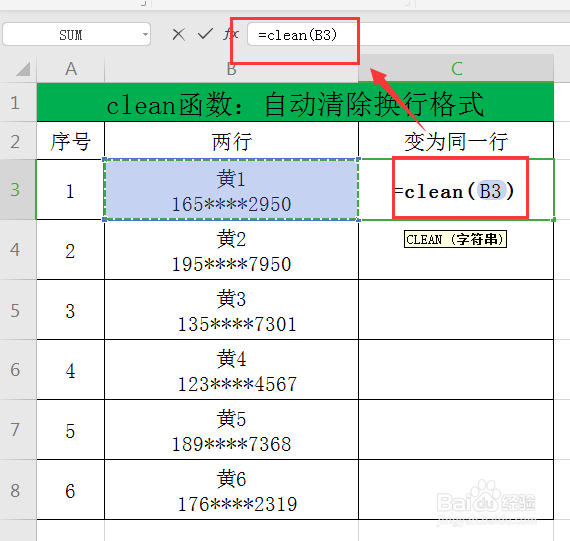Select all cells via corner triangle
570x541 pixels.
23,69
